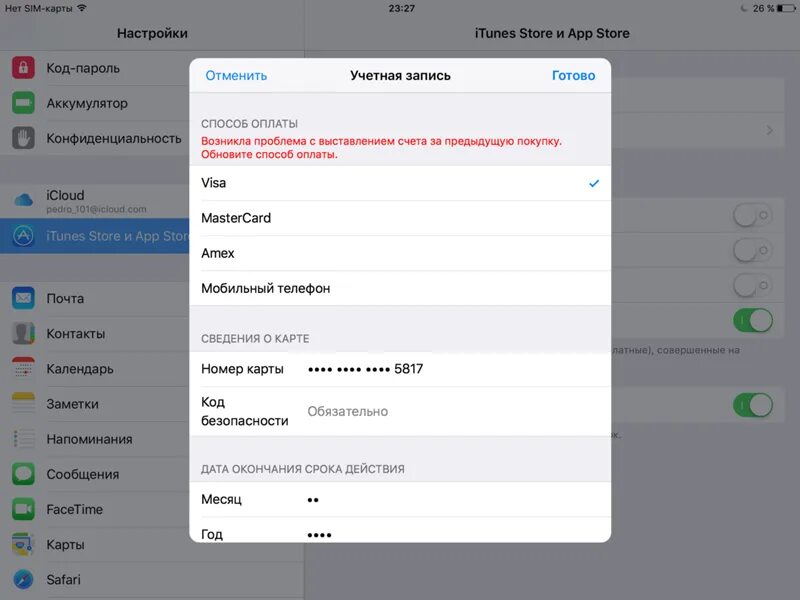Open Контакты settings
Image resolution: width=800 pixels, height=600 pixels.
(94, 334)
